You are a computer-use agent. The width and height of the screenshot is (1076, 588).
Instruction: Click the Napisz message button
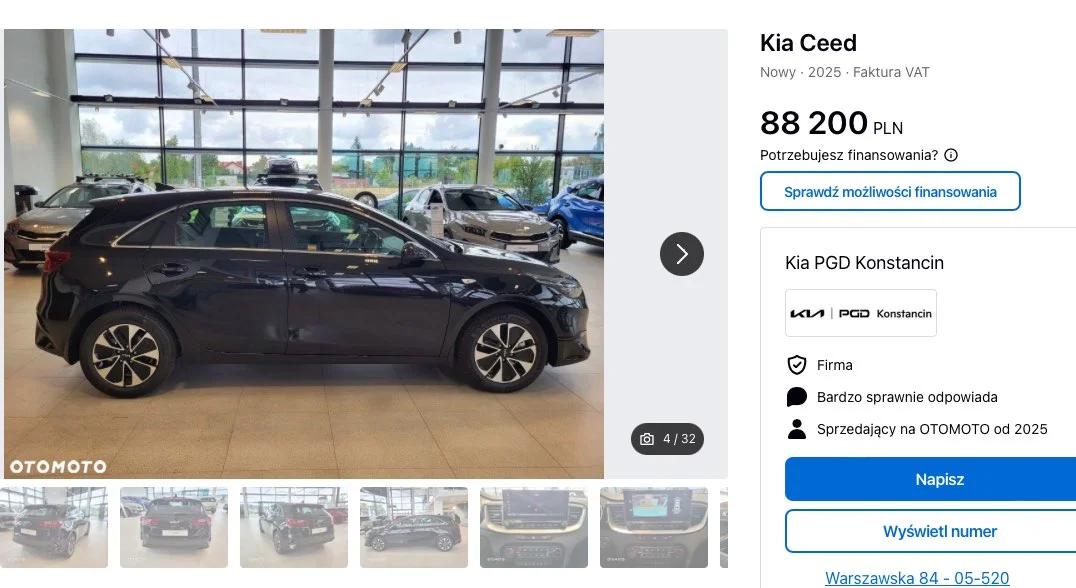coord(939,479)
